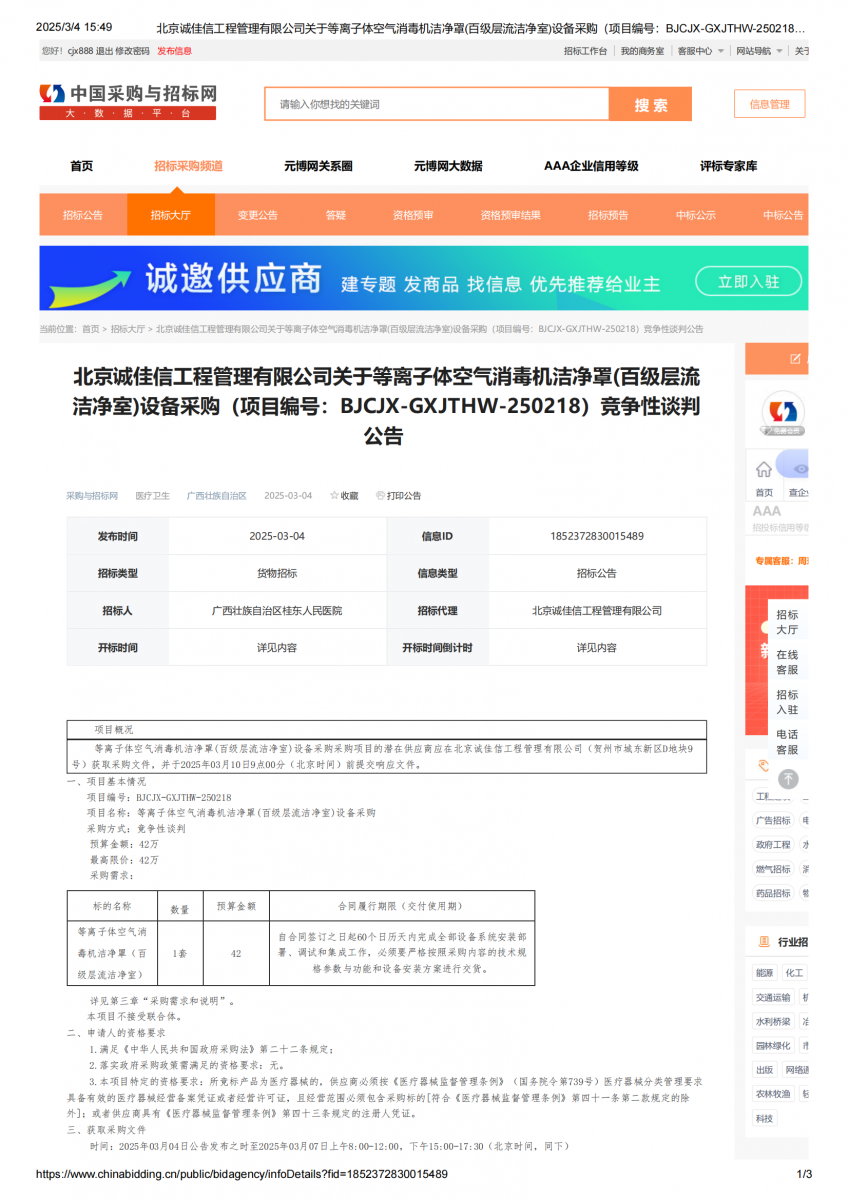Screen dimensions: 848x1200
Task: Open the 招标采购频道 menu
Action: tap(188, 166)
